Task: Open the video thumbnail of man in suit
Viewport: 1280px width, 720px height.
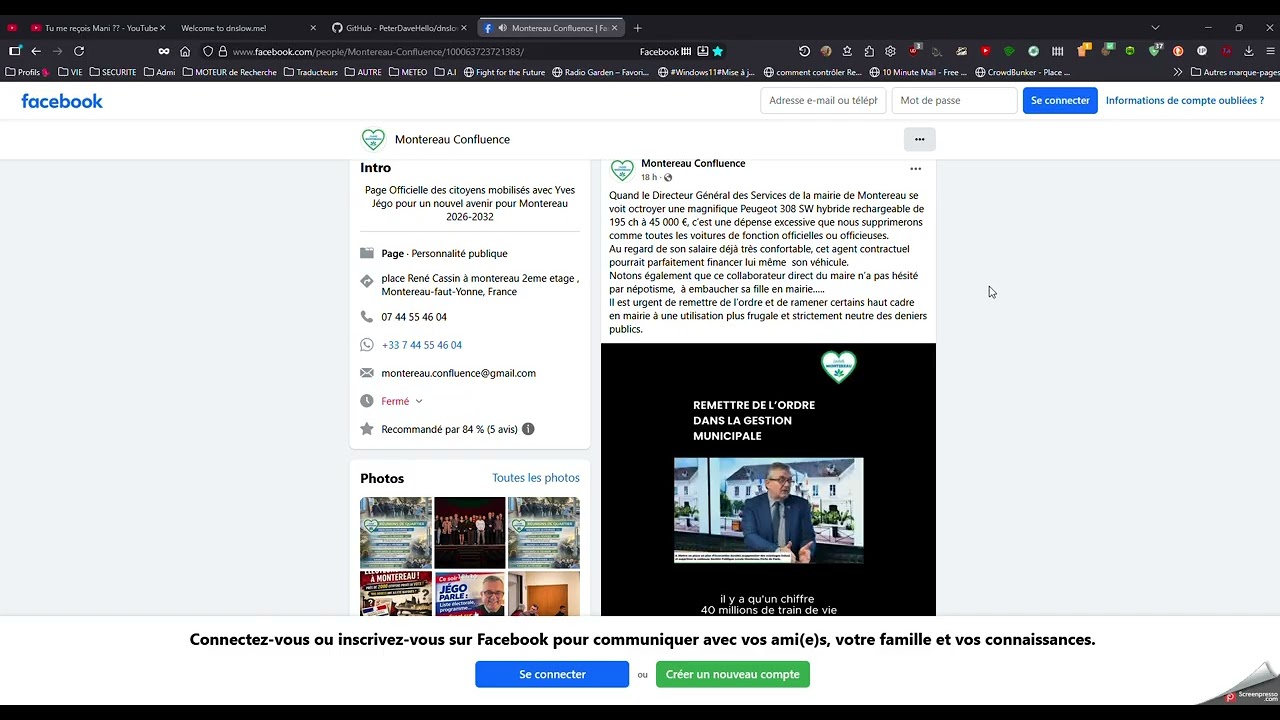Action: coord(768,510)
